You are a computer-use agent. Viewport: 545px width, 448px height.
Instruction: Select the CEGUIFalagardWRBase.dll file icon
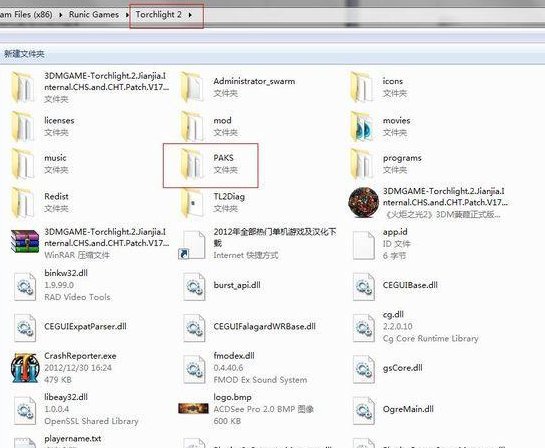click(194, 328)
